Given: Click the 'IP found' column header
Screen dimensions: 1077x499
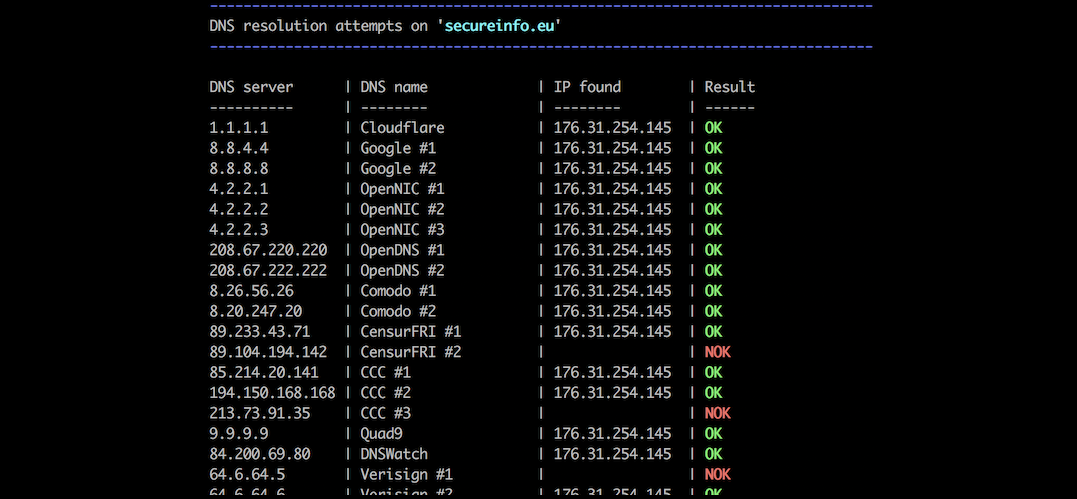Looking at the screenshot, I should (x=587, y=87).
